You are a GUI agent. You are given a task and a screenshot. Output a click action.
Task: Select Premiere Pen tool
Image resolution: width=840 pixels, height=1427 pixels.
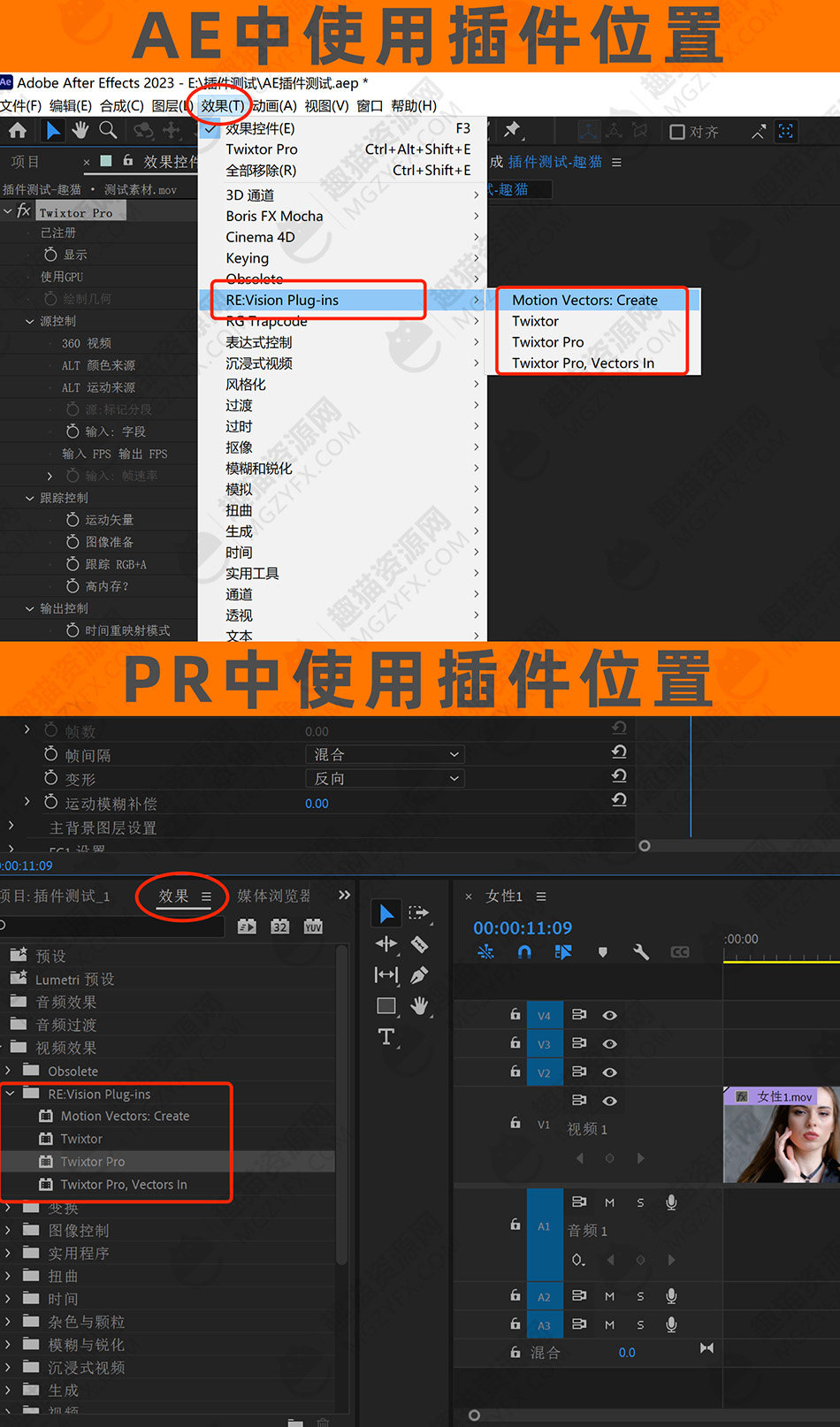[419, 974]
